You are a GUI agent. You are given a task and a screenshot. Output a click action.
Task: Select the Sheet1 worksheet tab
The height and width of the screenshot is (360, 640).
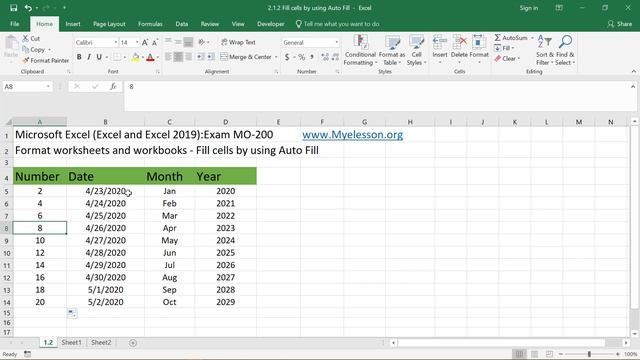pos(71,342)
